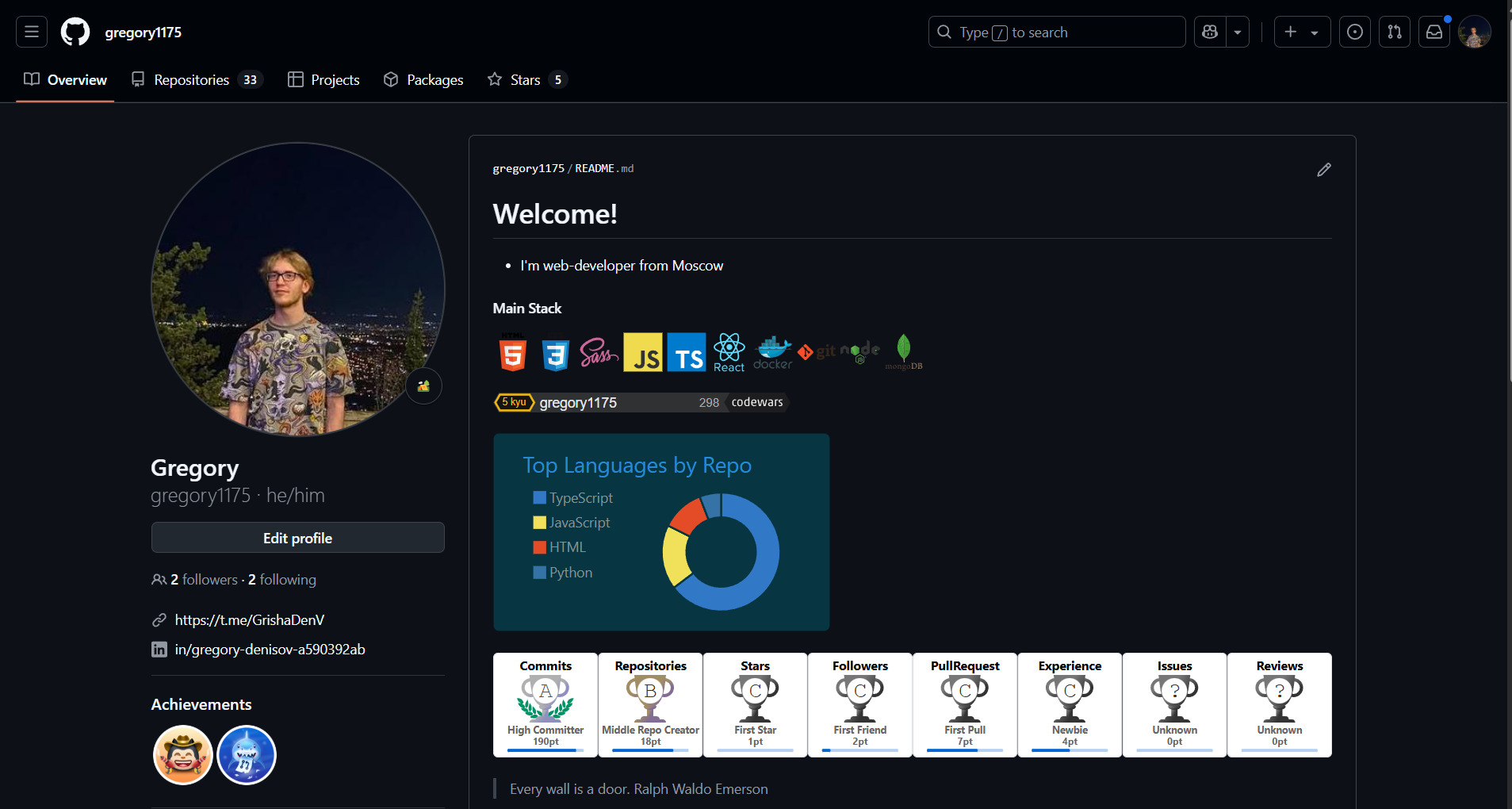1512x809 pixels.
Task: Click the JavaScript JS icon
Action: click(643, 352)
